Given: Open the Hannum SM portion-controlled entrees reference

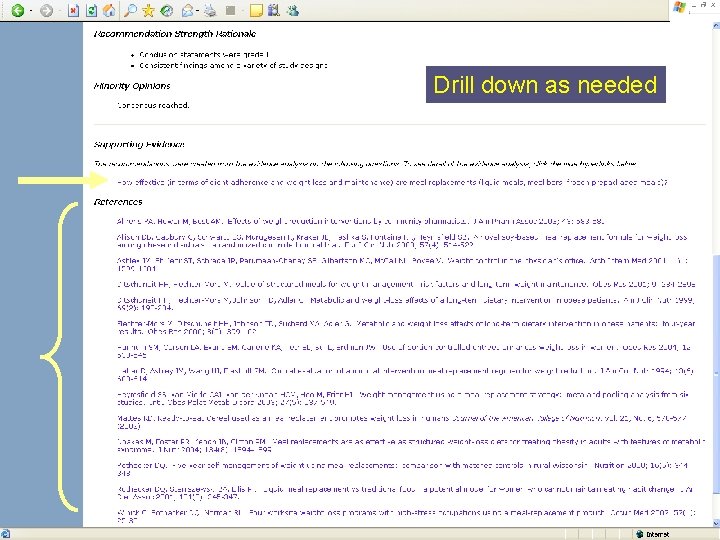Looking at the screenshot, I should coord(404,351).
